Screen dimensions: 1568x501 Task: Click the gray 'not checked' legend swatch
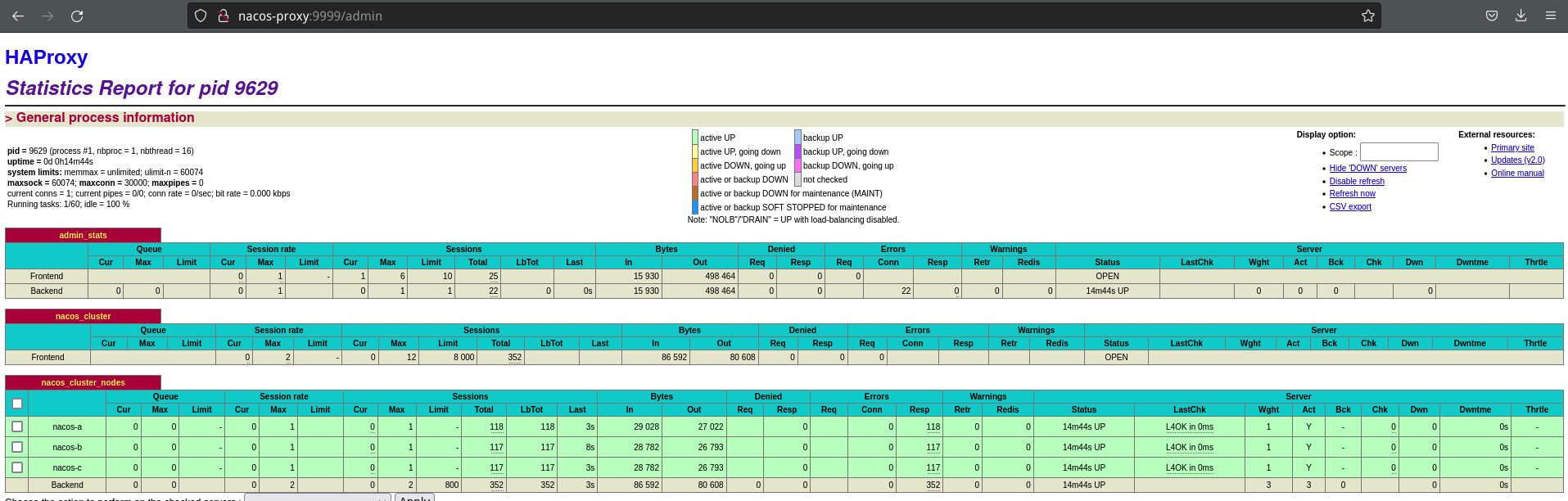[798, 179]
